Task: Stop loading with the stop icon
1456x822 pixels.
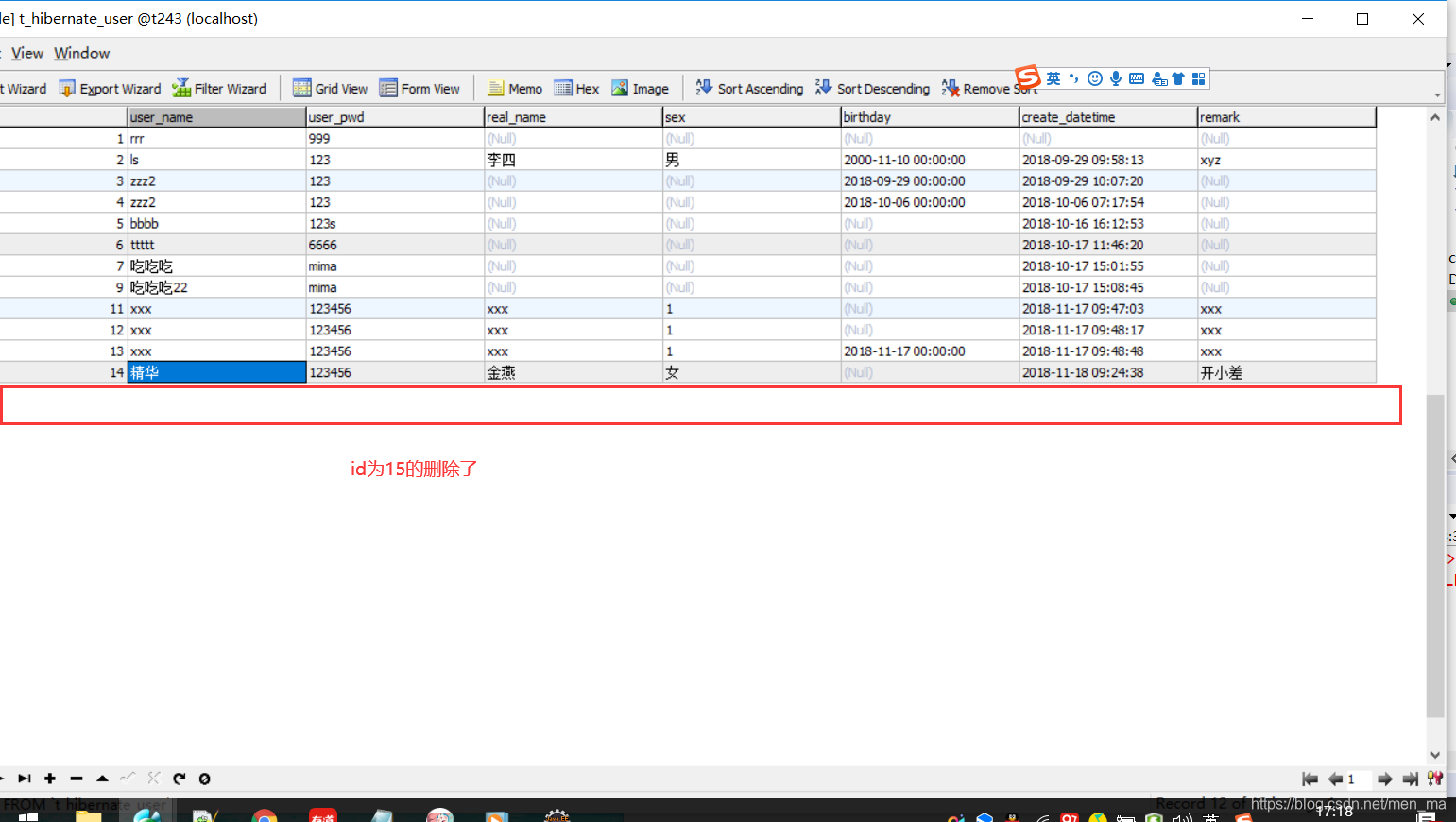Action: [204, 779]
